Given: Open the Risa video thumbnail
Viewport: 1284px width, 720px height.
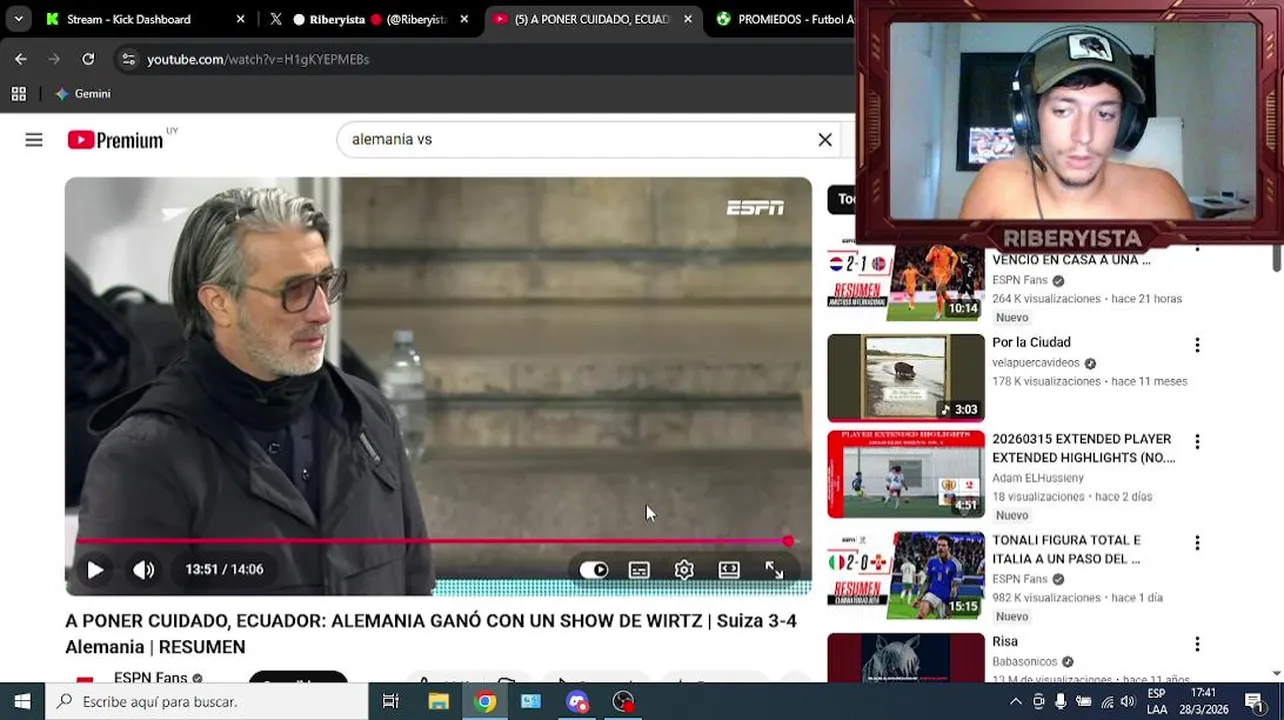Looking at the screenshot, I should pos(906,657).
